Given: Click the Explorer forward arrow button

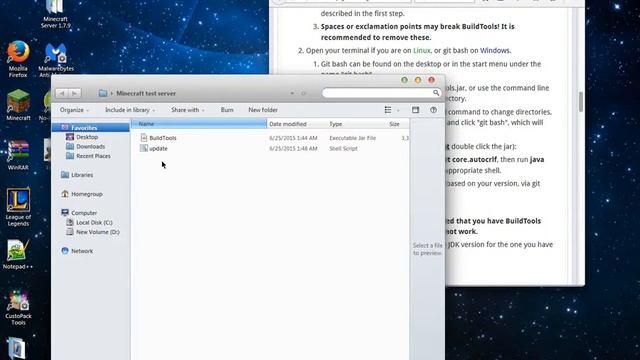Looking at the screenshot, I should pos(74,93).
